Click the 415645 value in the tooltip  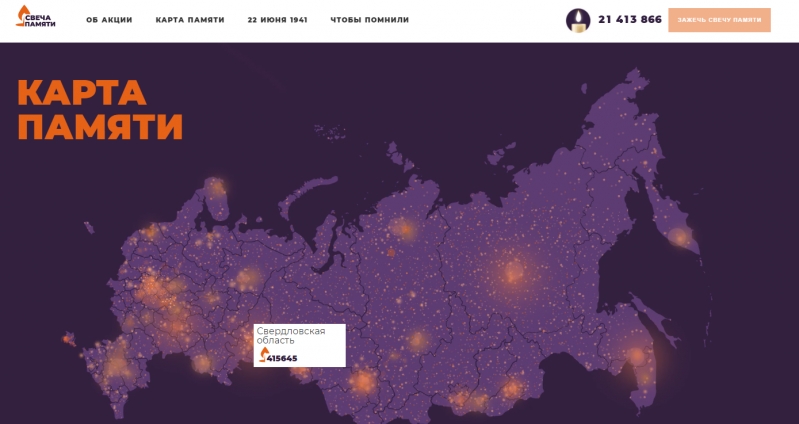tap(282, 358)
